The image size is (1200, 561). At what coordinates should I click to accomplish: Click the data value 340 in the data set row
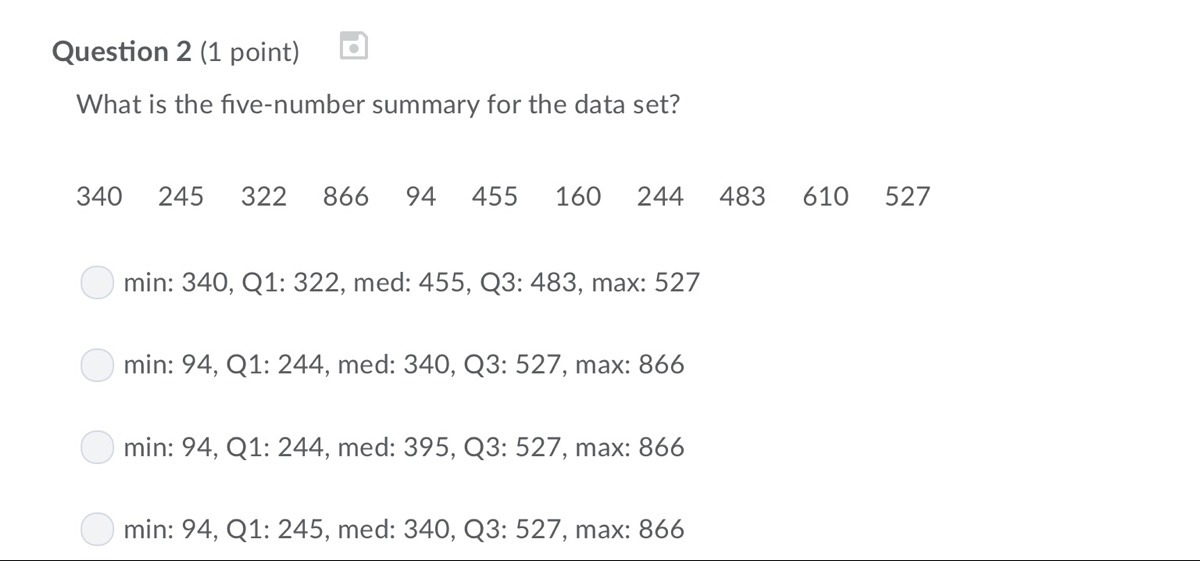pyautogui.click(x=99, y=196)
